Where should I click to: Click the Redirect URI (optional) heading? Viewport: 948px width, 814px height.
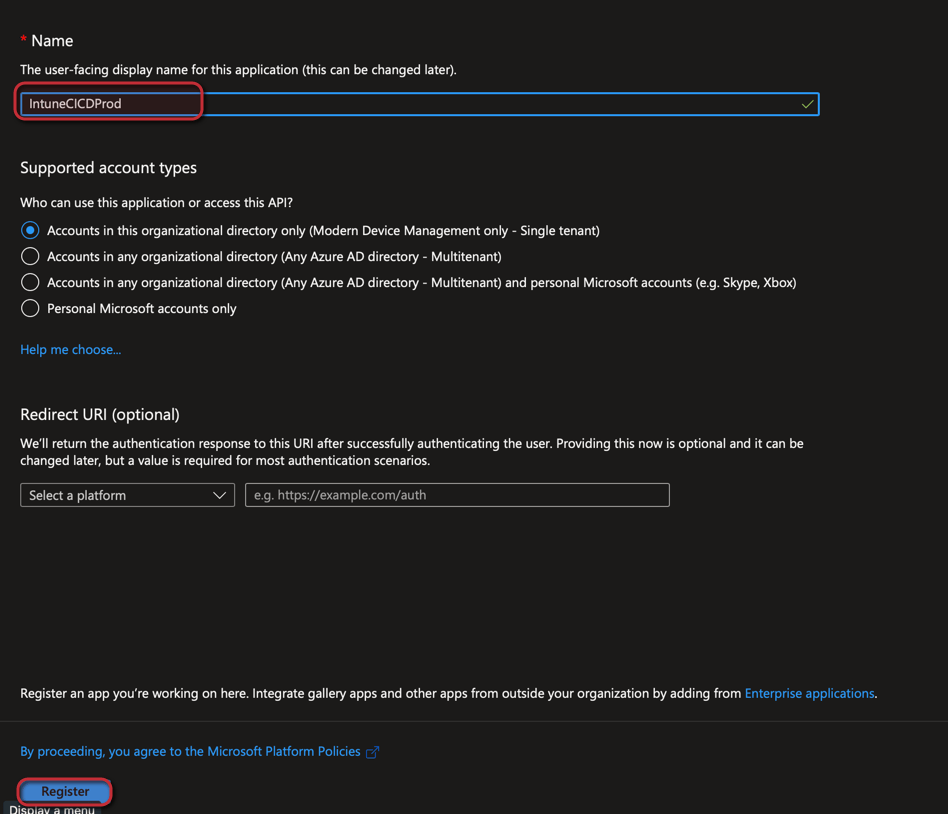tap(100, 414)
